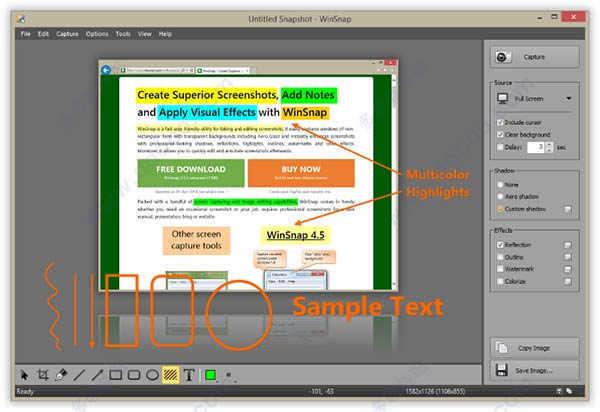Select the plain Line drawing tool
The height and width of the screenshot is (412, 600).
[79, 375]
